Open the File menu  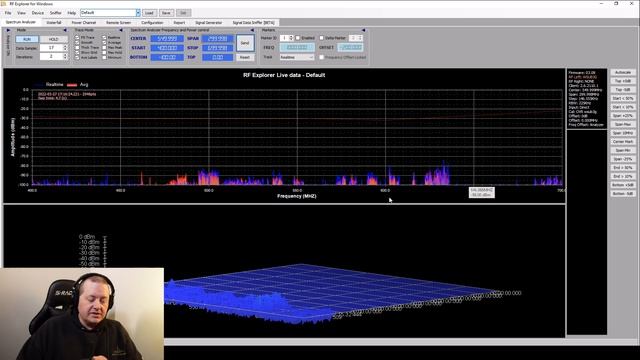click(8, 13)
